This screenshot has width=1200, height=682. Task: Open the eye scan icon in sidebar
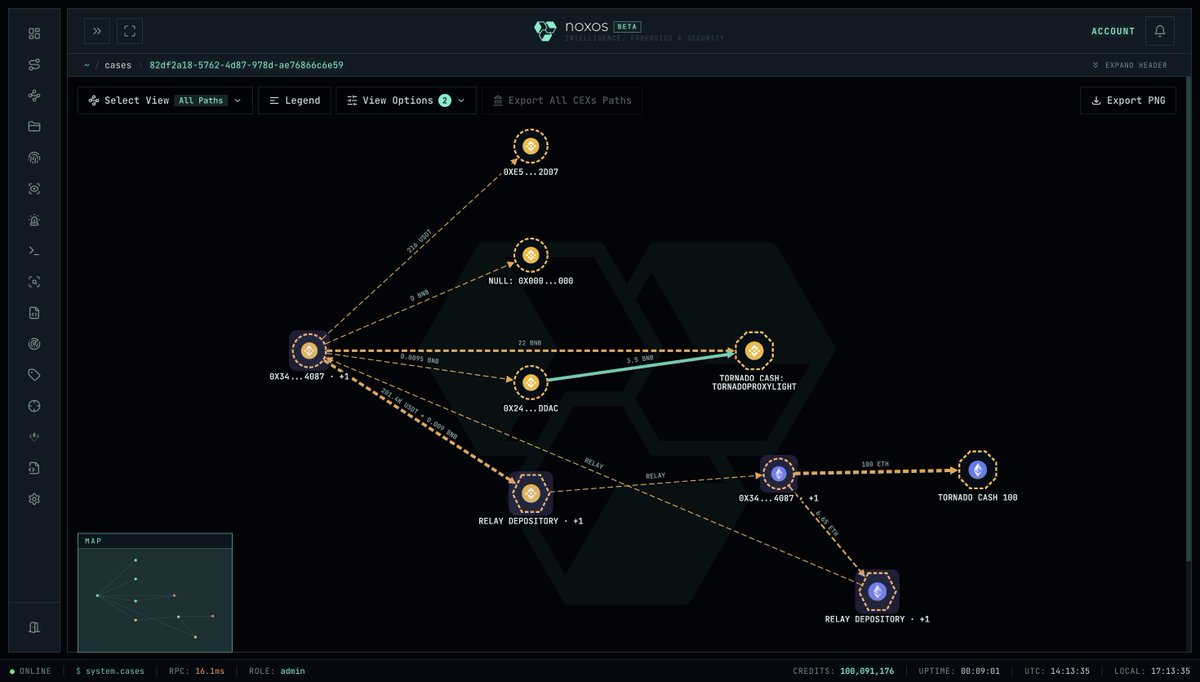pos(34,188)
